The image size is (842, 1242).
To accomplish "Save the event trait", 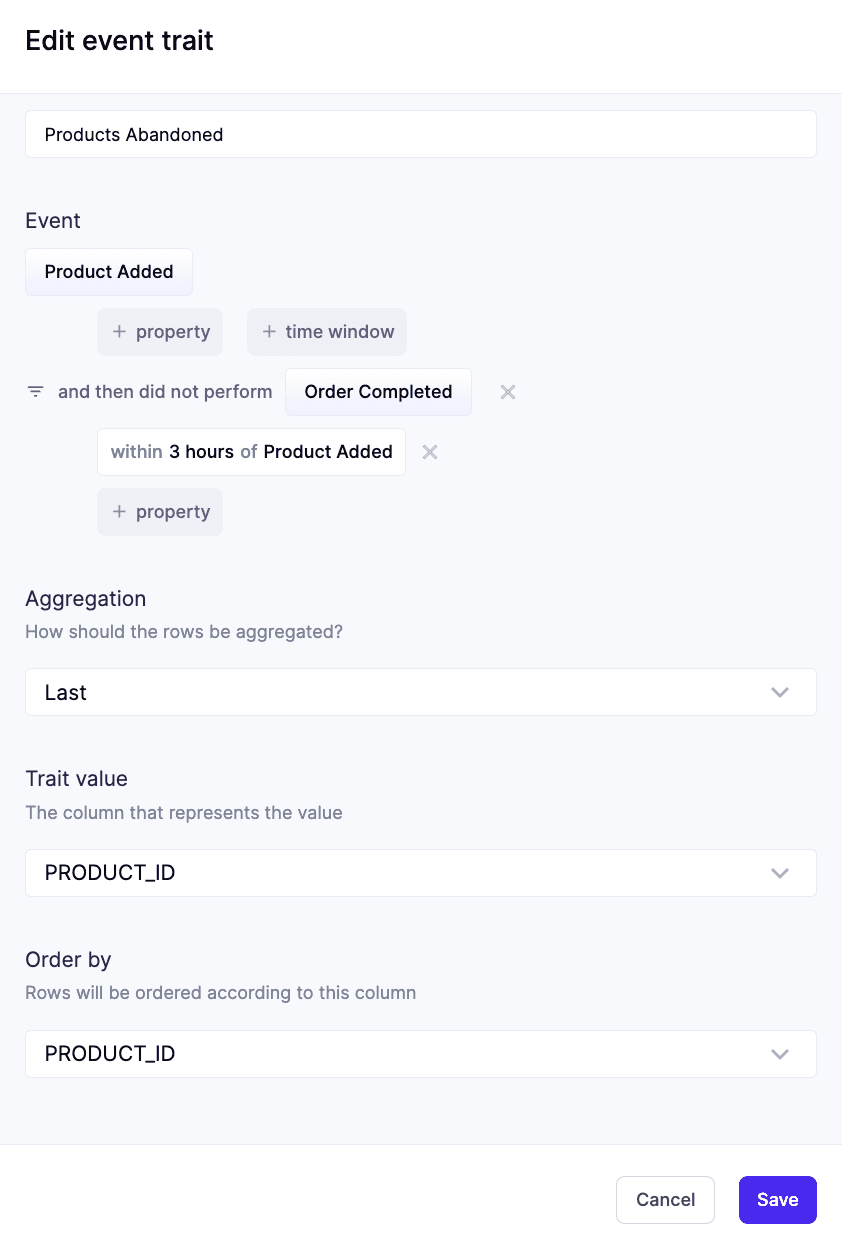I will click(x=777, y=1200).
